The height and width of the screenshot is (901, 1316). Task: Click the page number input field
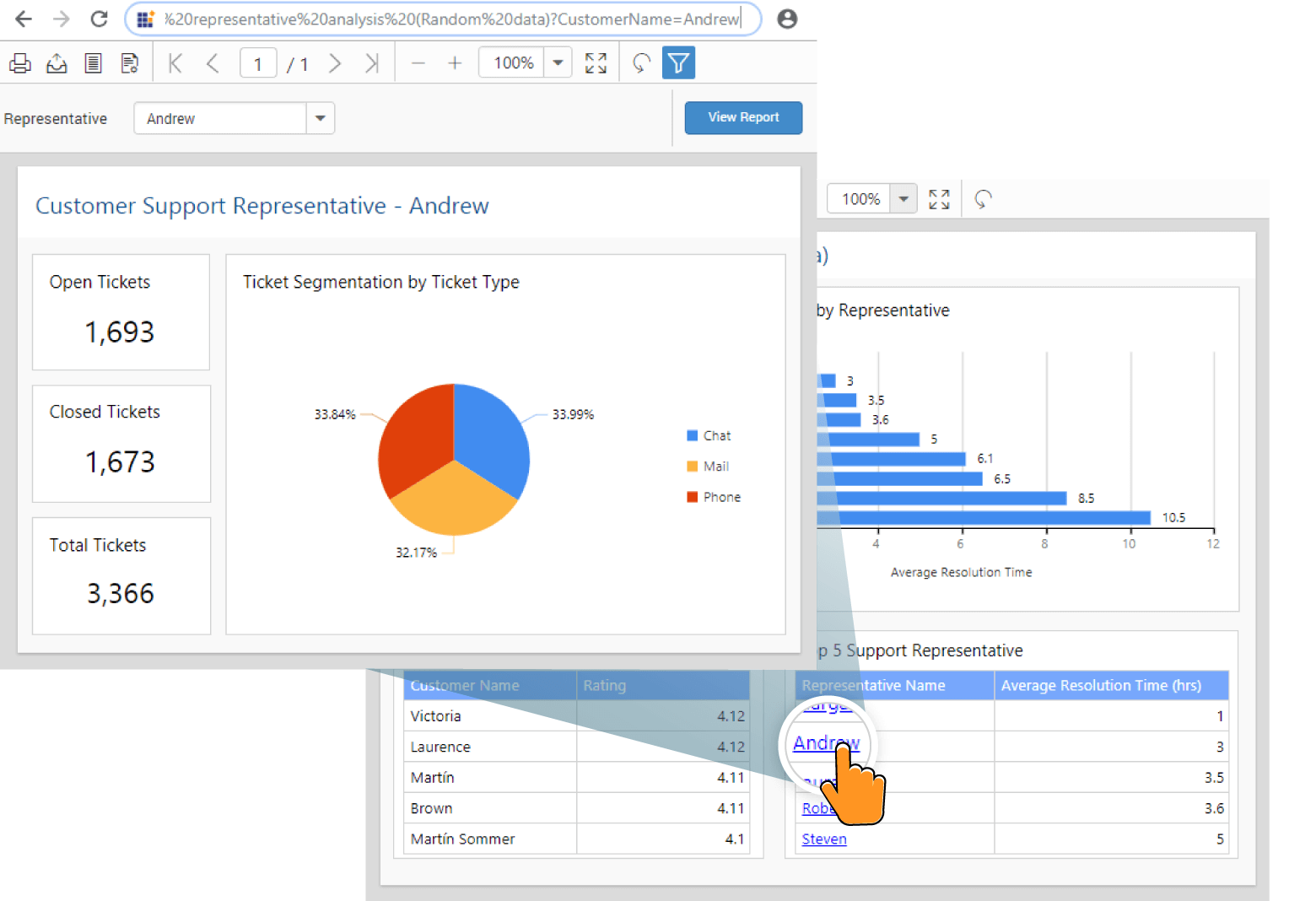258,62
